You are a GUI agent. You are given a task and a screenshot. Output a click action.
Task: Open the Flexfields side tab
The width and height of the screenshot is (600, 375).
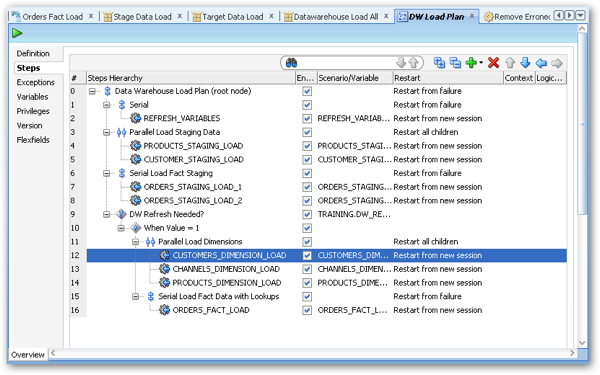coord(33,140)
